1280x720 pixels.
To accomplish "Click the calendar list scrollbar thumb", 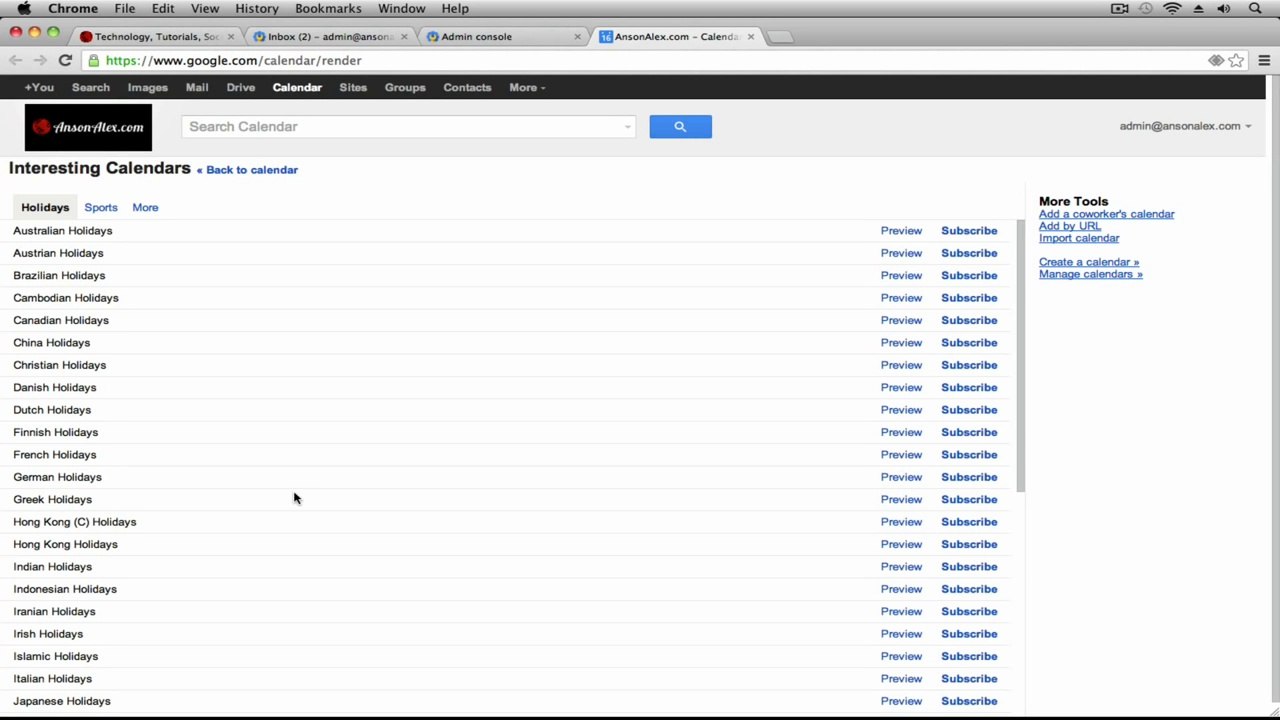I will 1020,355.
